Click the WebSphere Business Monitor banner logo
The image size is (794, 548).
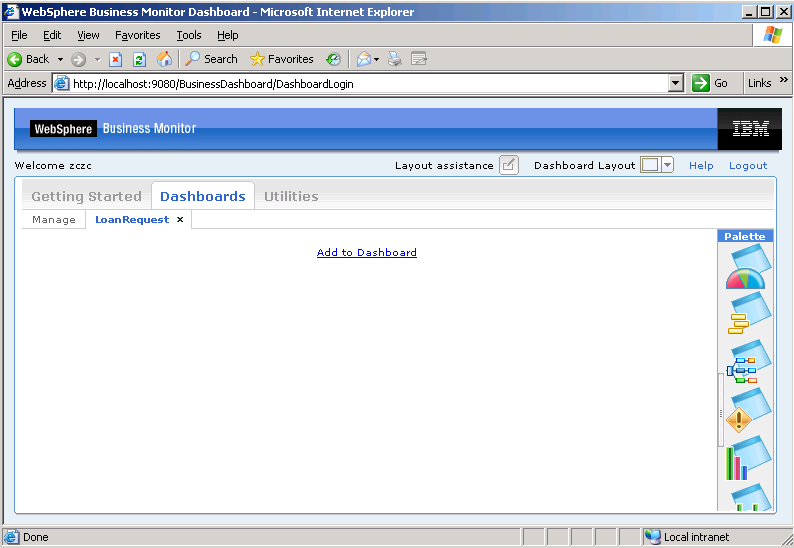[113, 129]
